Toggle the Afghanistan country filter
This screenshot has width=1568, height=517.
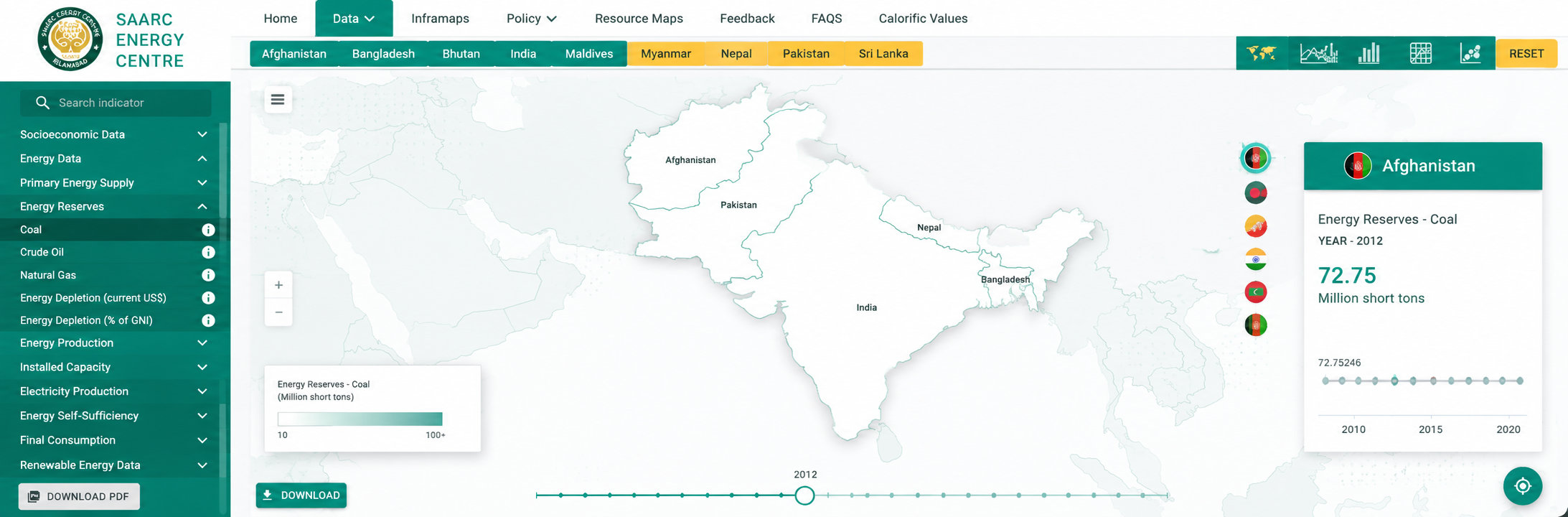(x=294, y=54)
